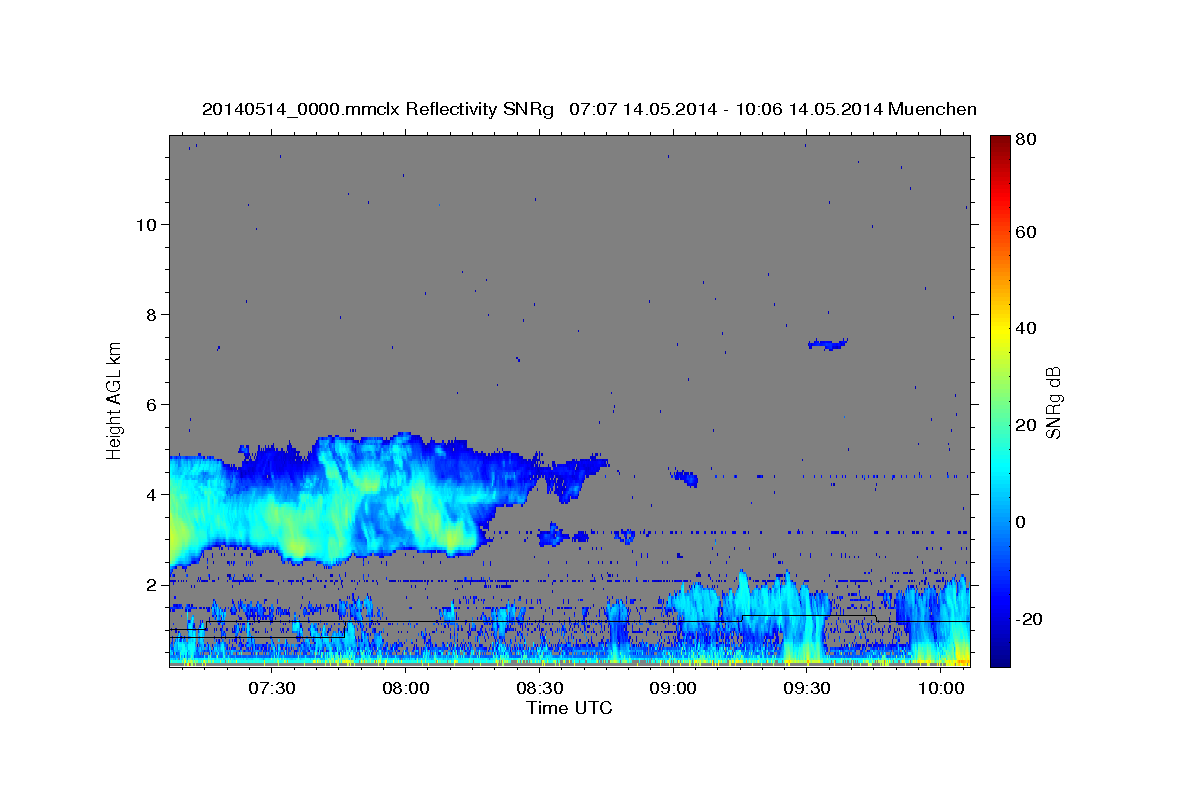The image size is (1200, 800).
Task: Click the colorbar value 20 above zero
Action: pos(1025,425)
